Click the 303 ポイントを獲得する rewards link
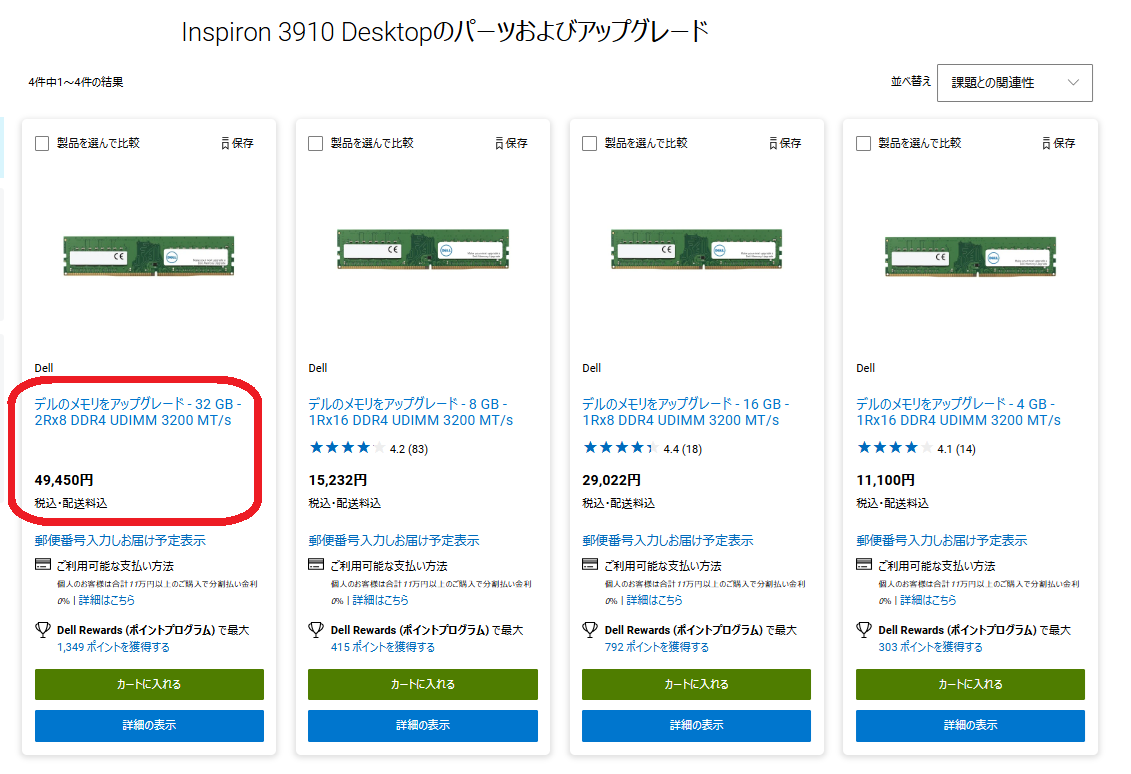 [930, 647]
